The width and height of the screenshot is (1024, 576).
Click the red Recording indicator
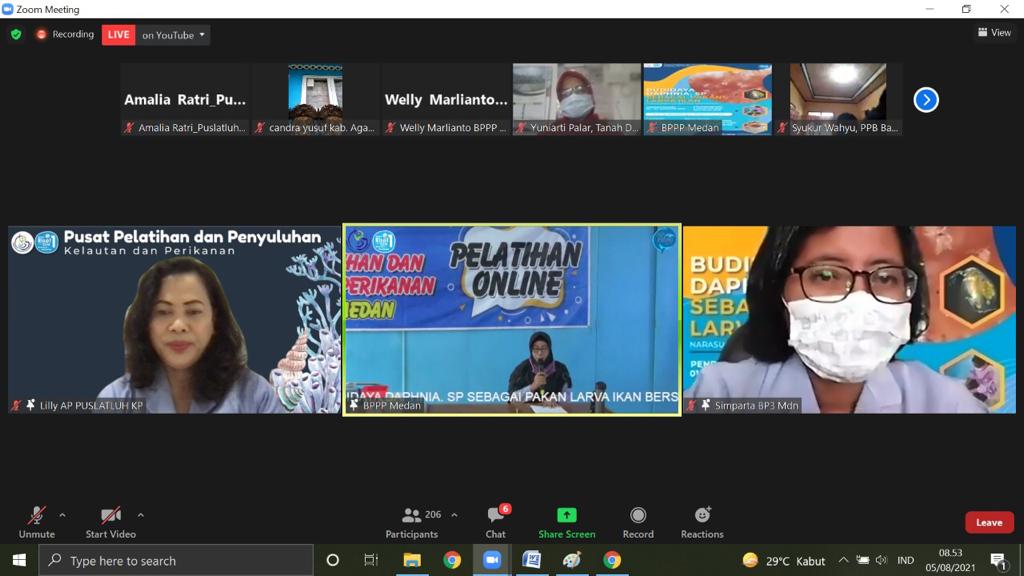(65, 35)
